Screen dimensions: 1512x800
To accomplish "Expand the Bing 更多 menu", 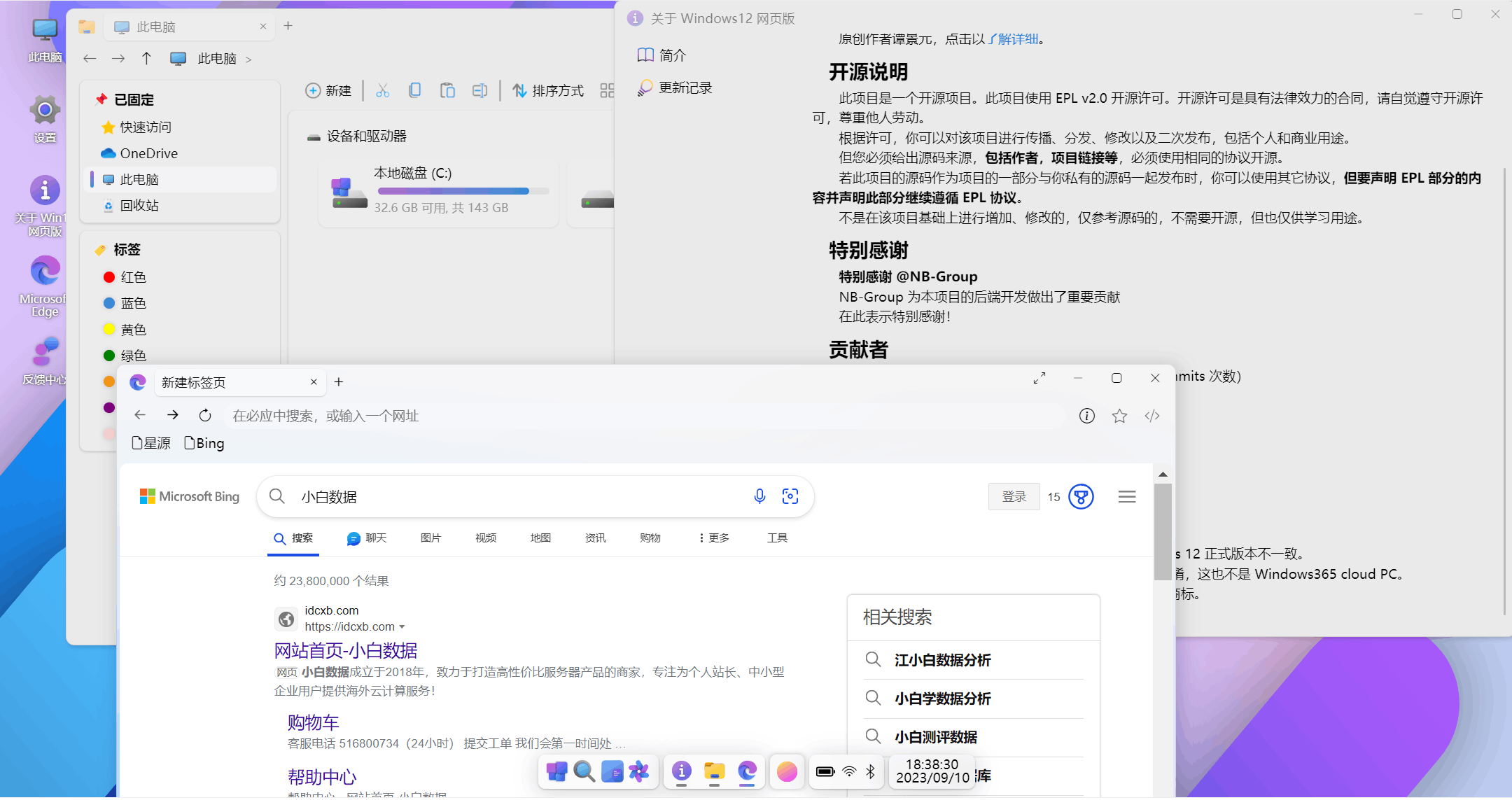I will click(x=714, y=538).
